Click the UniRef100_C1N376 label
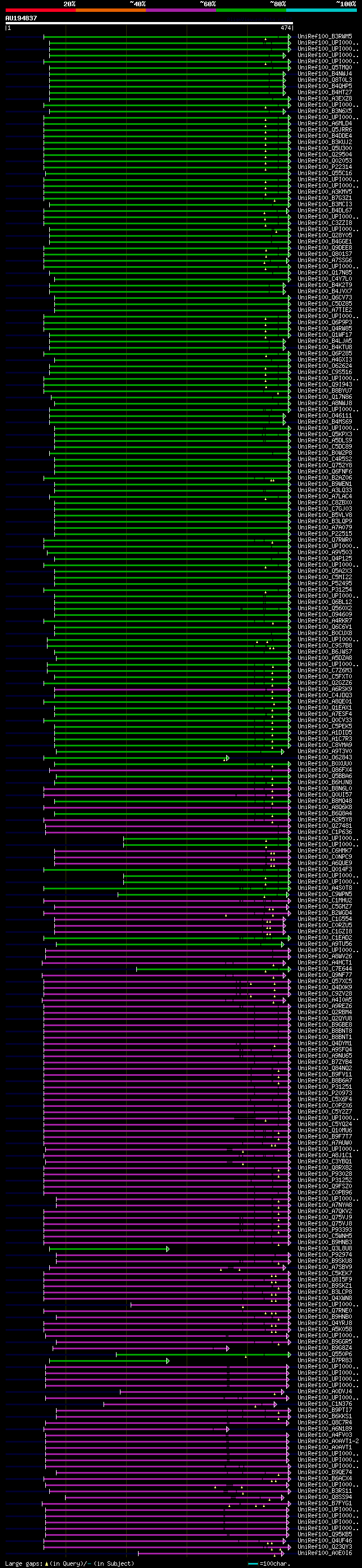This screenshot has height=1568, width=362. pyautogui.click(x=325, y=1403)
